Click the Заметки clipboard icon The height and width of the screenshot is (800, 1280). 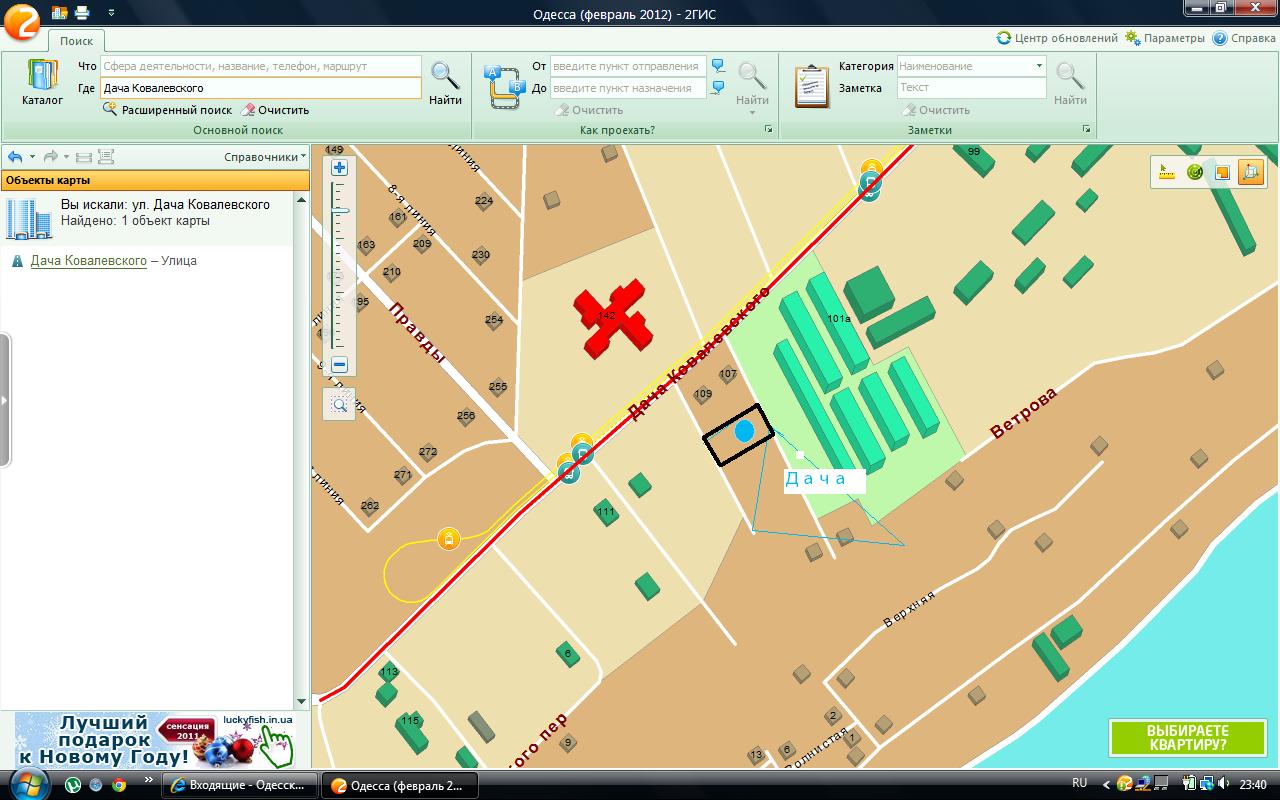point(811,86)
